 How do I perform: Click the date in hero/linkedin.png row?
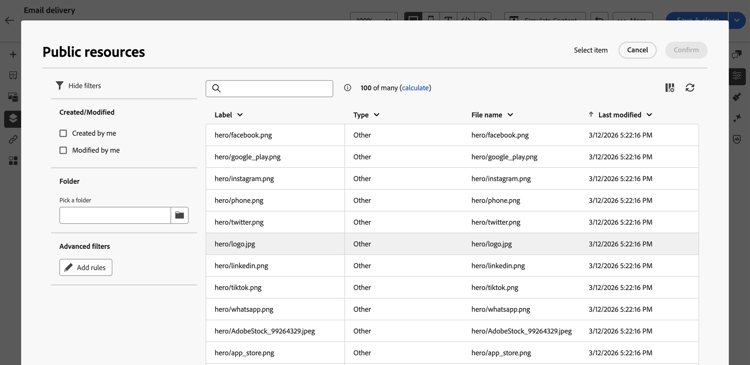[x=620, y=266]
